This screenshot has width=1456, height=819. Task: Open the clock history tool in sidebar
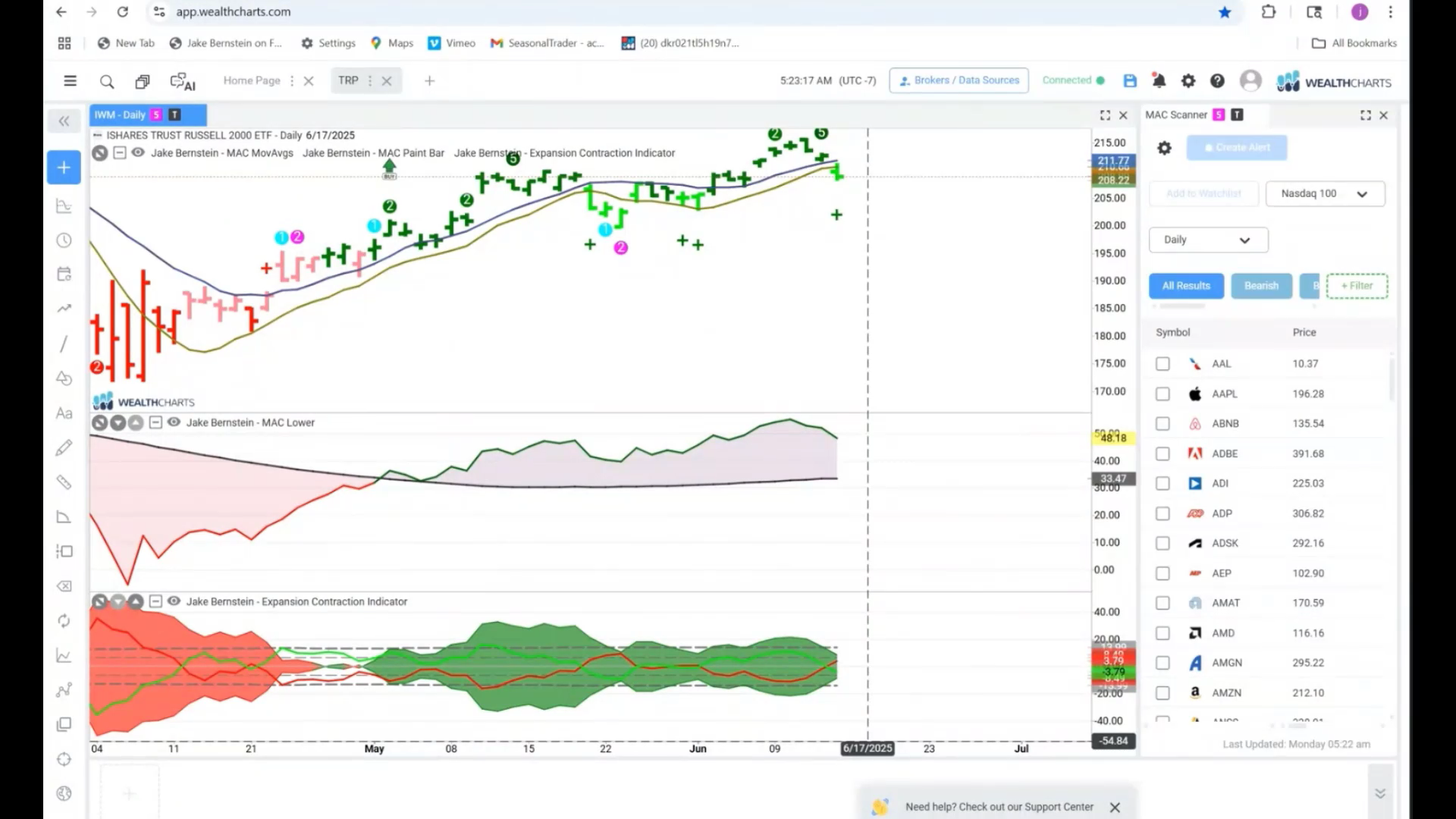(x=64, y=240)
